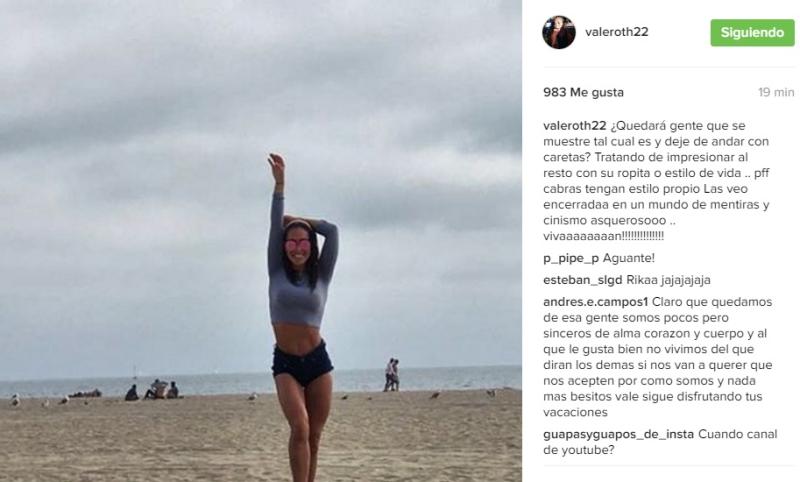Open esteban_slgd commenter profile
Image resolution: width=800 pixels, height=482 pixels.
point(583,280)
